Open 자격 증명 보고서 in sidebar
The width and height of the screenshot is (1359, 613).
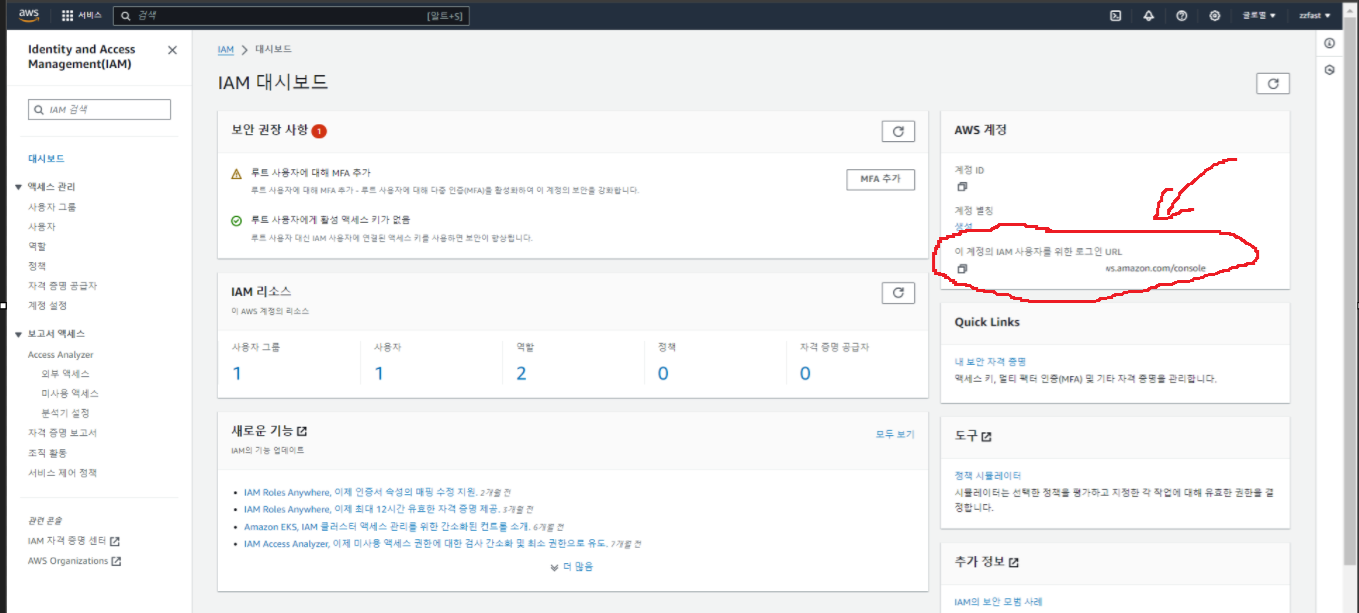(x=62, y=433)
